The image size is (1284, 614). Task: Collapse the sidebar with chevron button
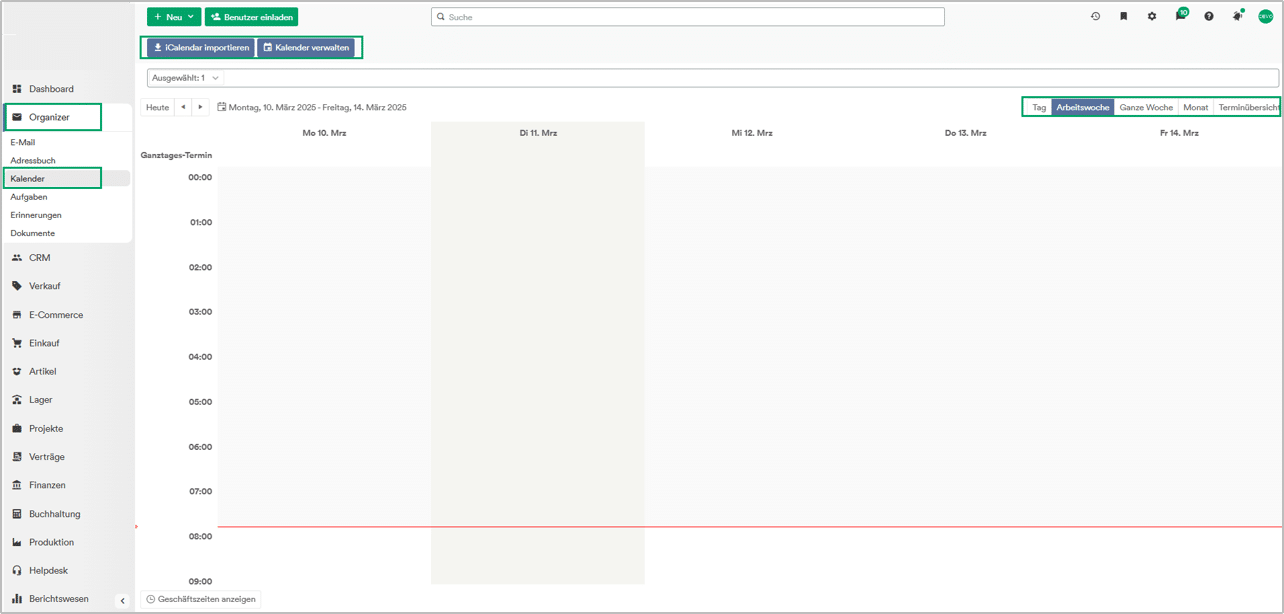pos(123,601)
